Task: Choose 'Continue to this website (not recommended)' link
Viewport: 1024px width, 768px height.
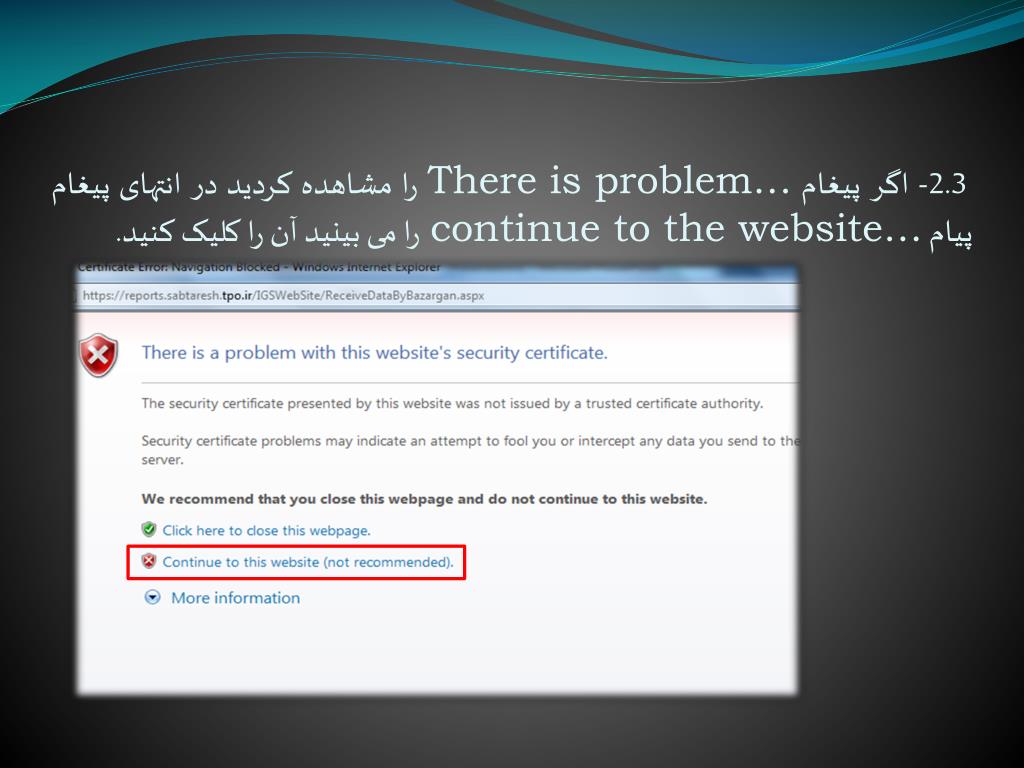Action: tap(308, 562)
